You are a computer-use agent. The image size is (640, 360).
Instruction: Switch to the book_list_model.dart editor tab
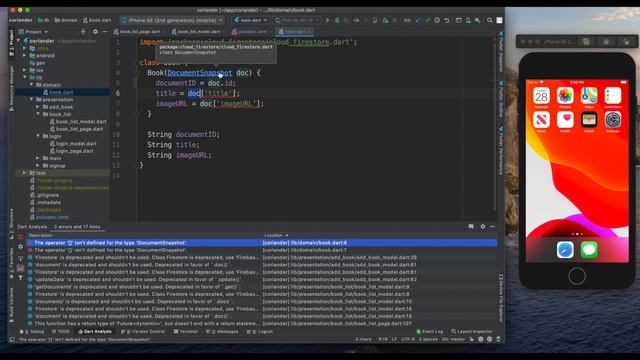pyautogui.click(x=198, y=31)
